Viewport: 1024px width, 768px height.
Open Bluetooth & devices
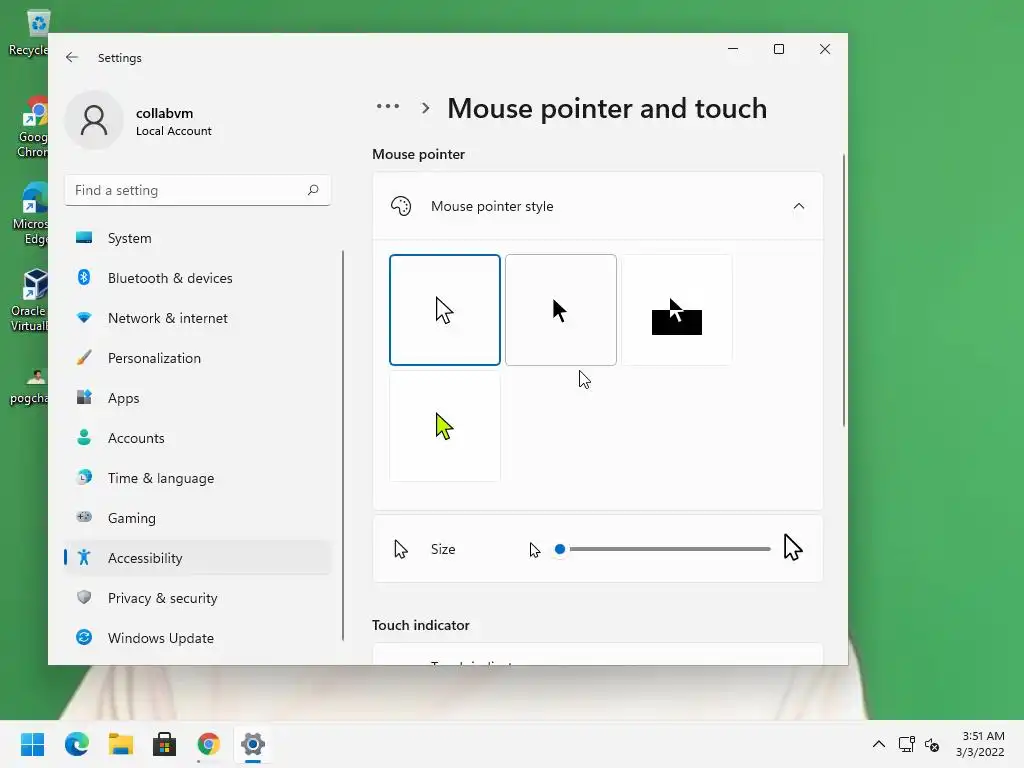[x=197, y=278]
